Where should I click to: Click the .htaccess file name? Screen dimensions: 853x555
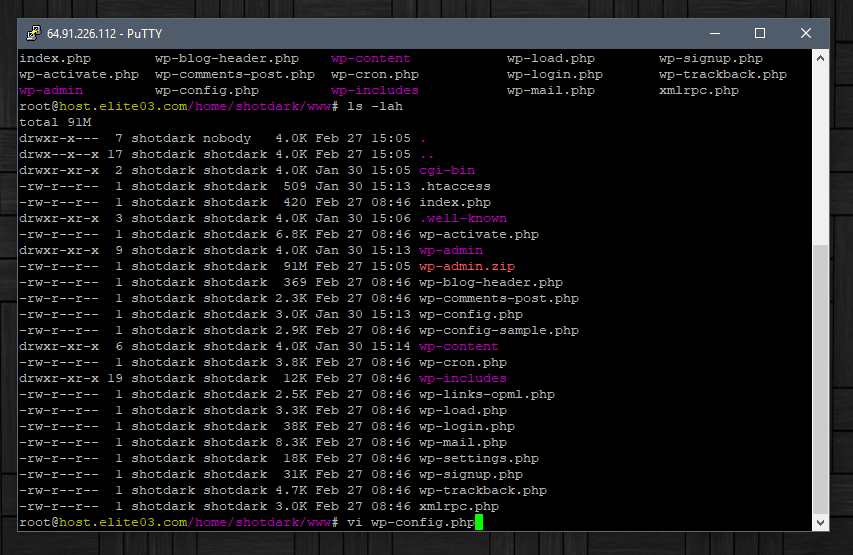455,186
